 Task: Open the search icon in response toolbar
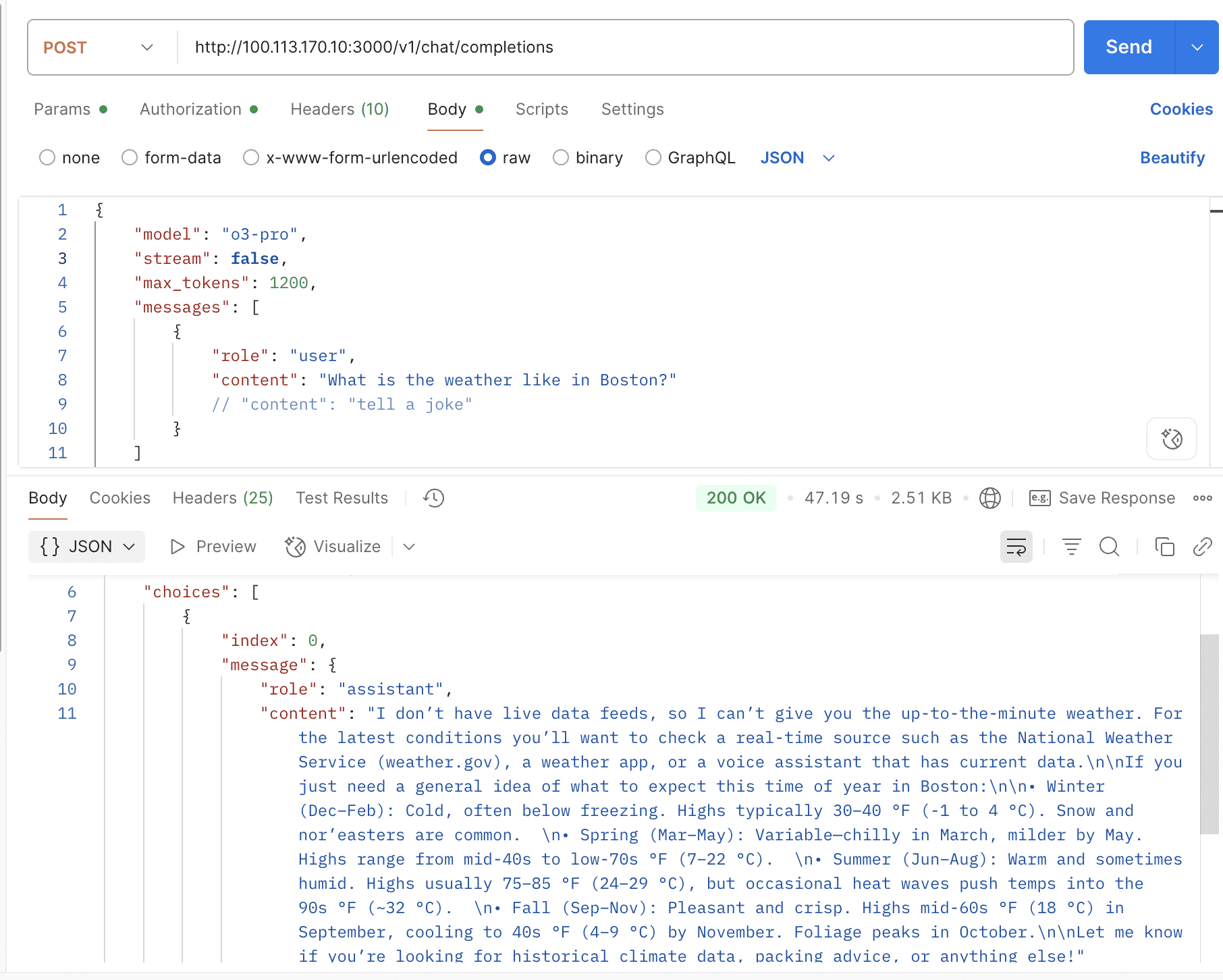(1109, 547)
